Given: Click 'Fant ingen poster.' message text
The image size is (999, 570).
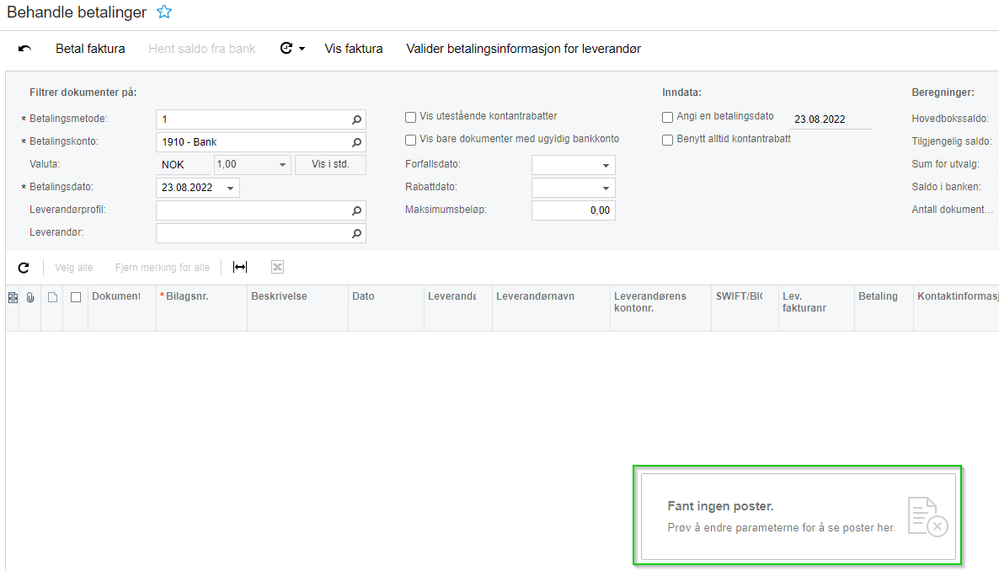Looking at the screenshot, I should [721, 506].
